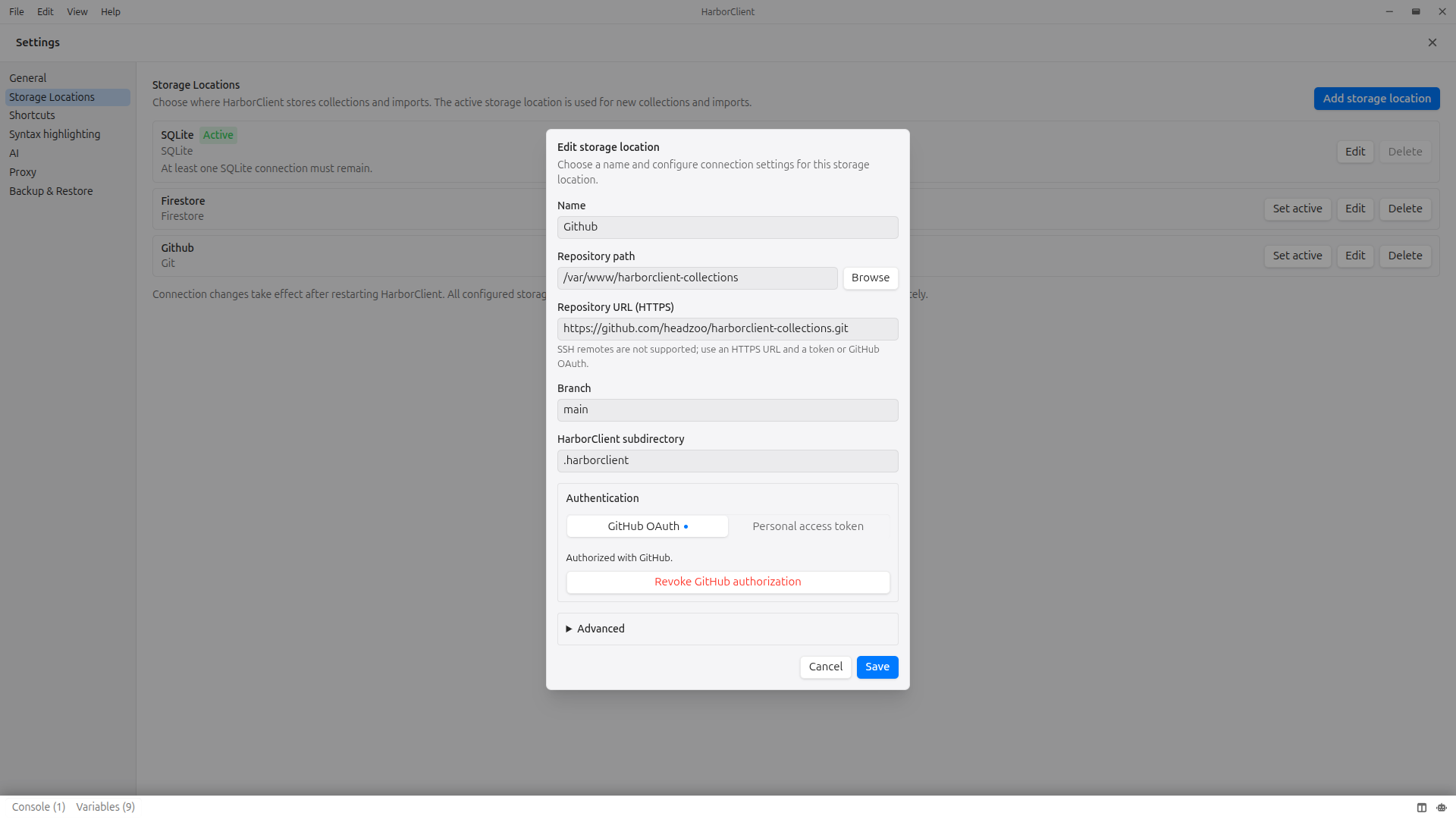Save the storage location changes
Image resolution: width=1456 pixels, height=819 pixels.
[x=877, y=667]
